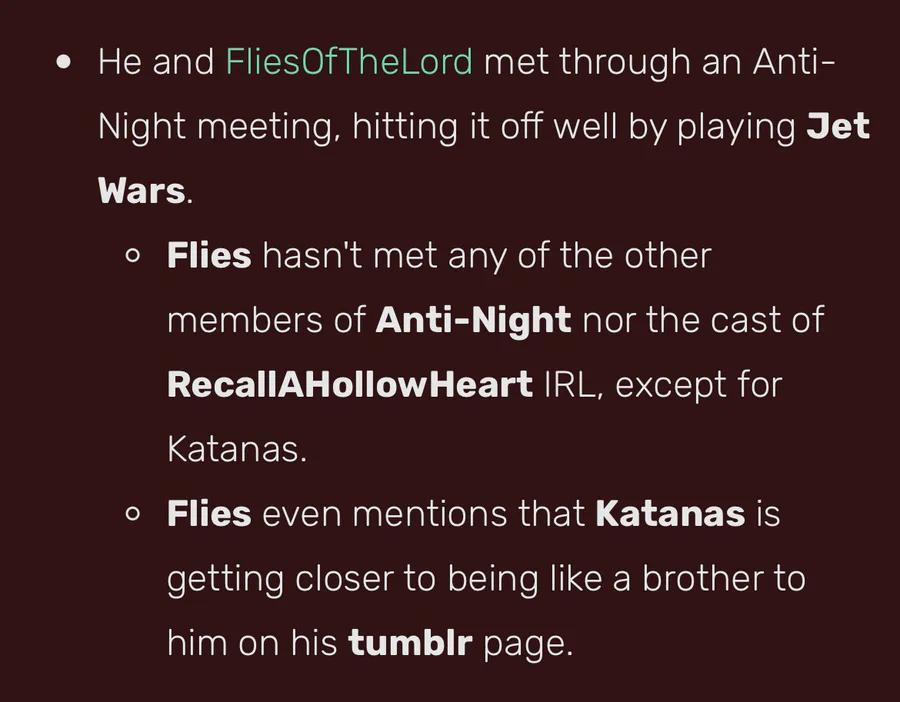Click bold "Flies" before "hasn't met"
The height and width of the screenshot is (702, 900).
pos(209,256)
